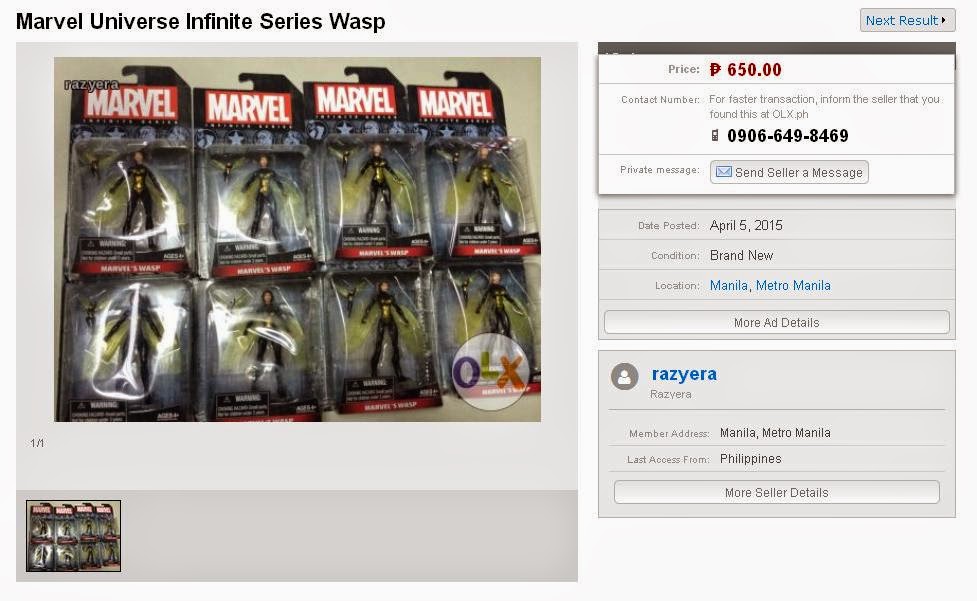Open the Next Result button
977x601 pixels.
click(907, 20)
